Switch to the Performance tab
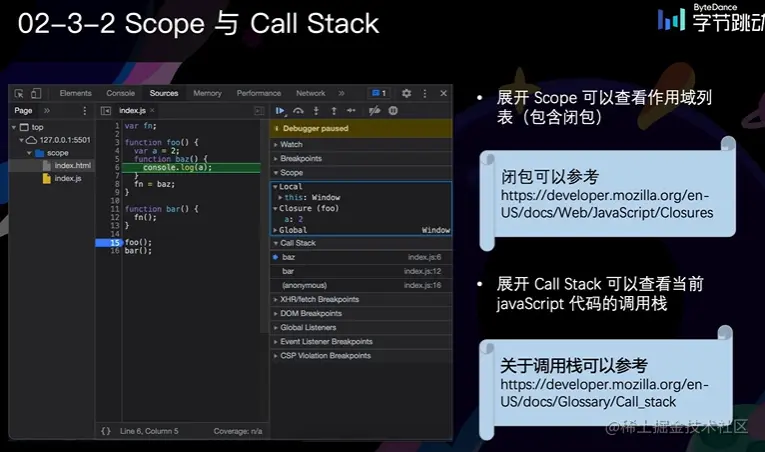765x452 pixels. [x=259, y=93]
